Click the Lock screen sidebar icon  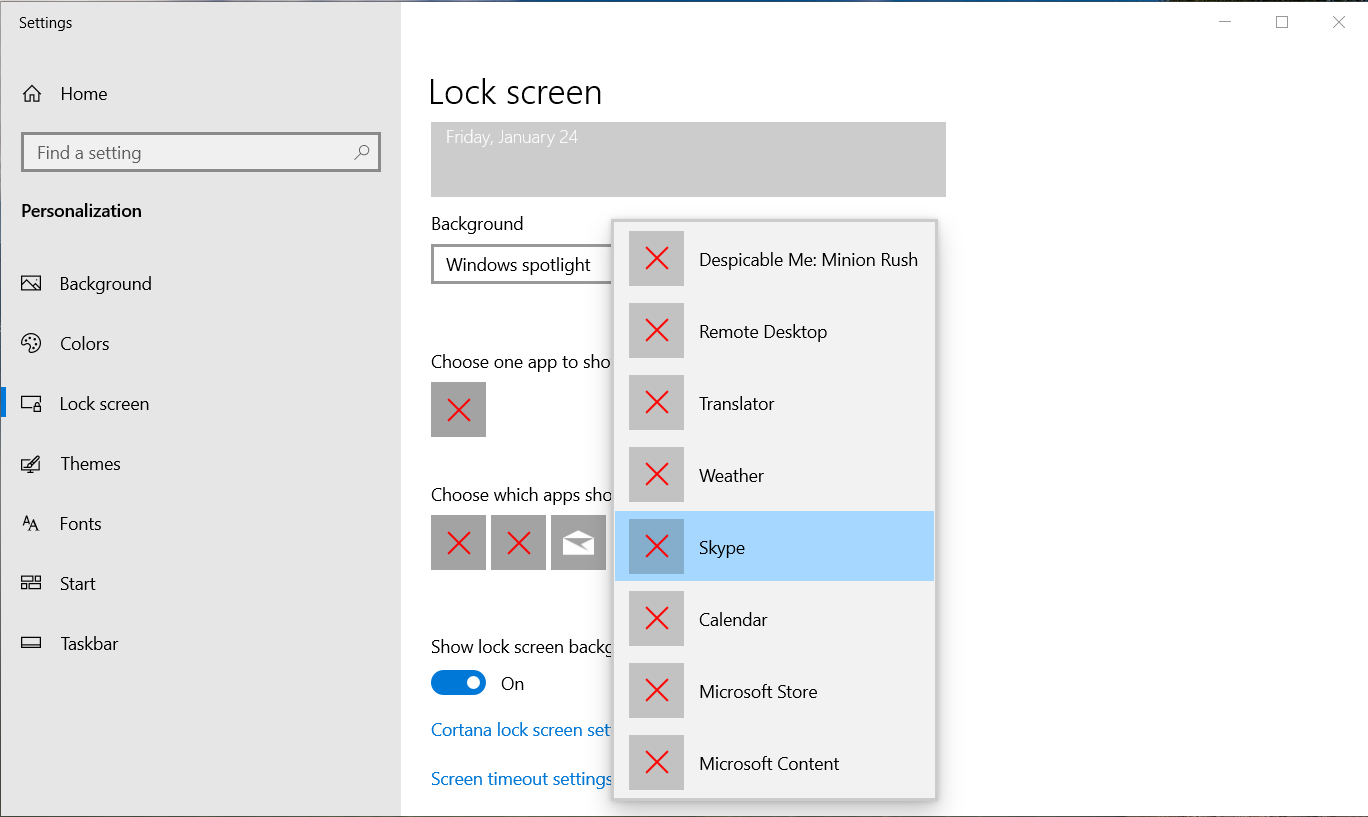pos(31,404)
